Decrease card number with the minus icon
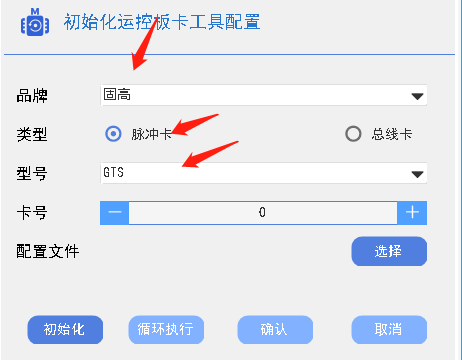This screenshot has height=360, width=462. coord(115,213)
